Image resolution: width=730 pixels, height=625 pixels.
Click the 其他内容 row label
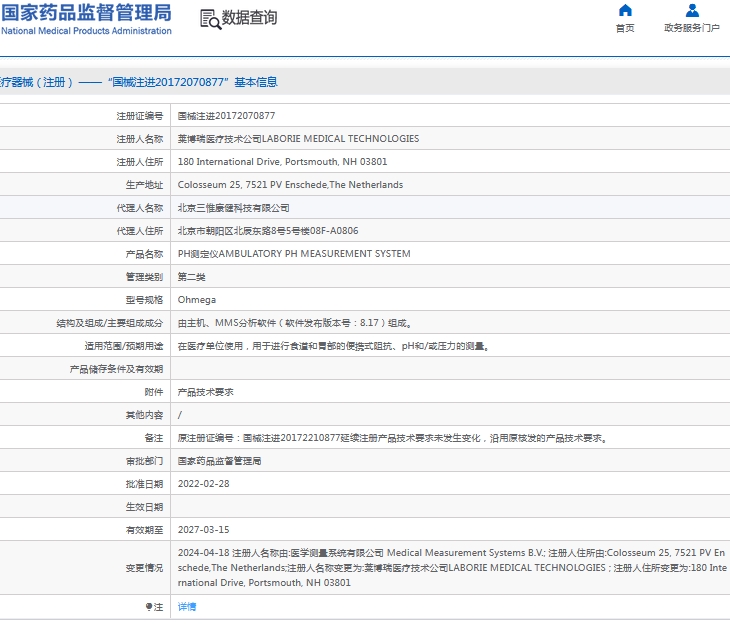point(144,415)
